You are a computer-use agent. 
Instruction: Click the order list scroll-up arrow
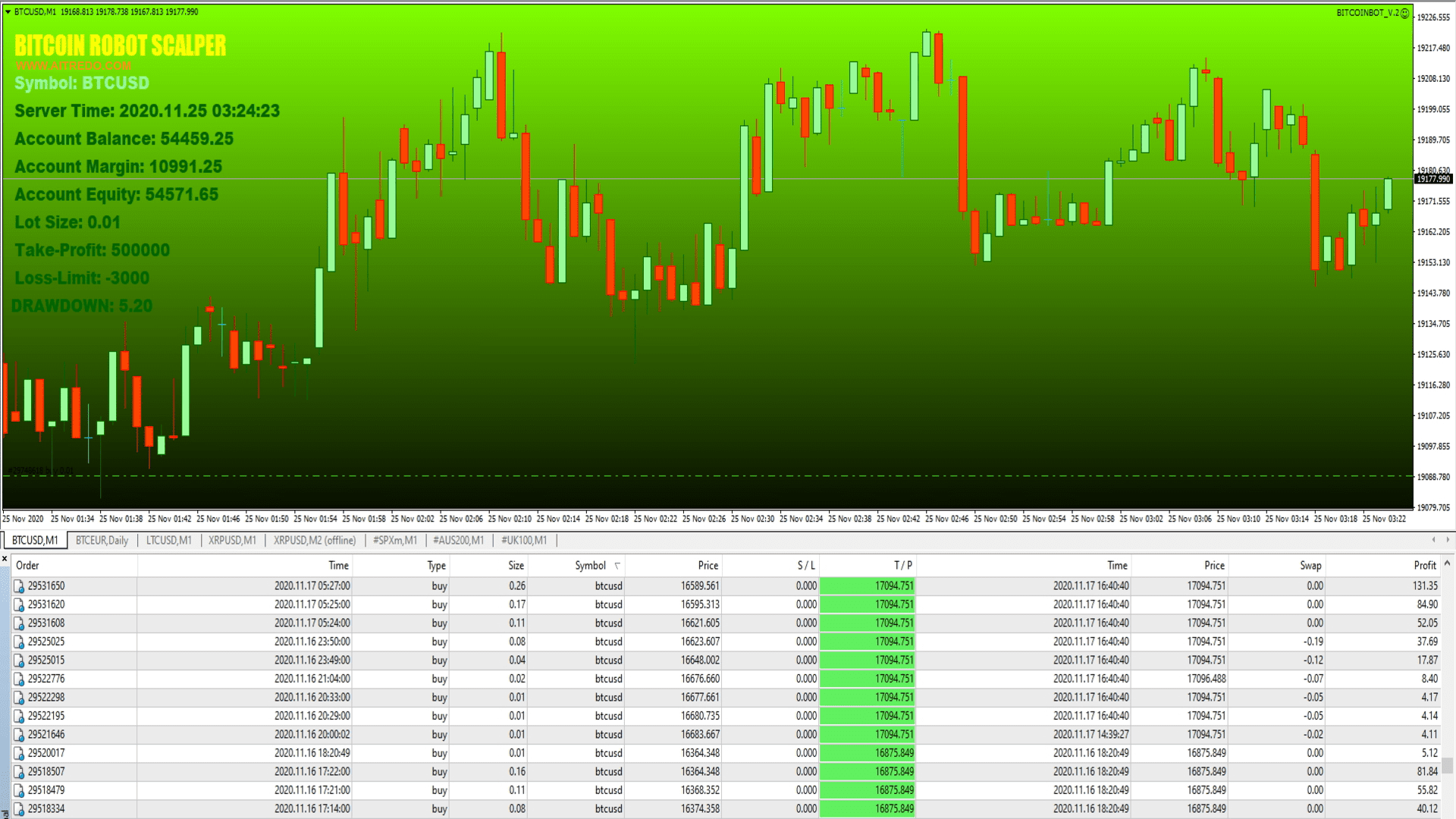(x=1447, y=563)
